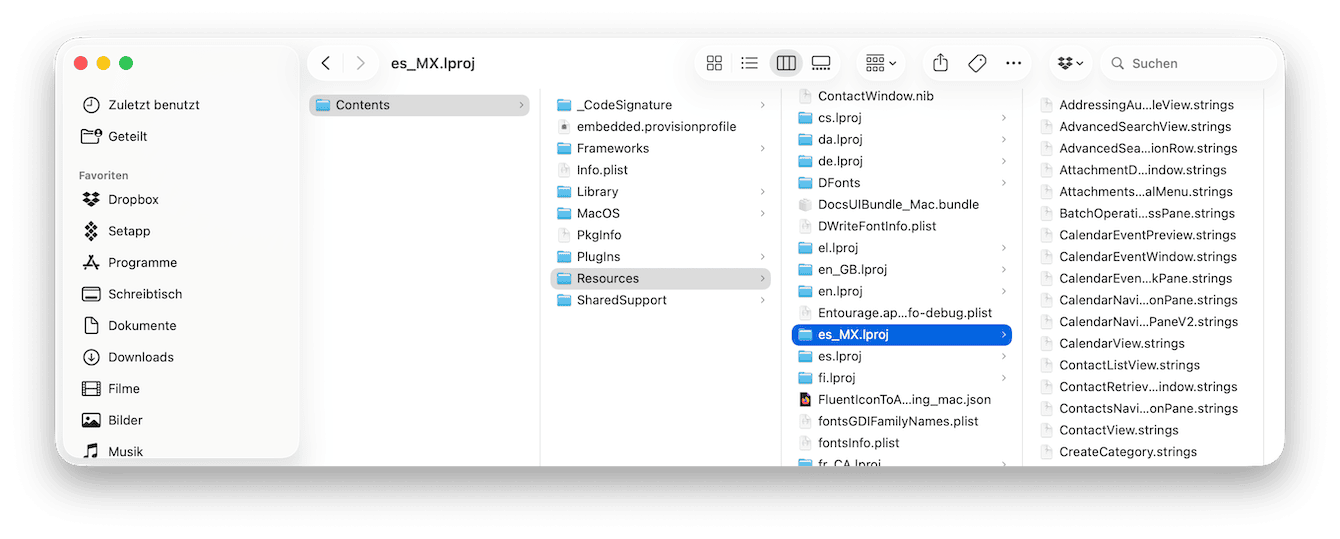Switch to gallery view
1340x539 pixels.
coord(821,63)
